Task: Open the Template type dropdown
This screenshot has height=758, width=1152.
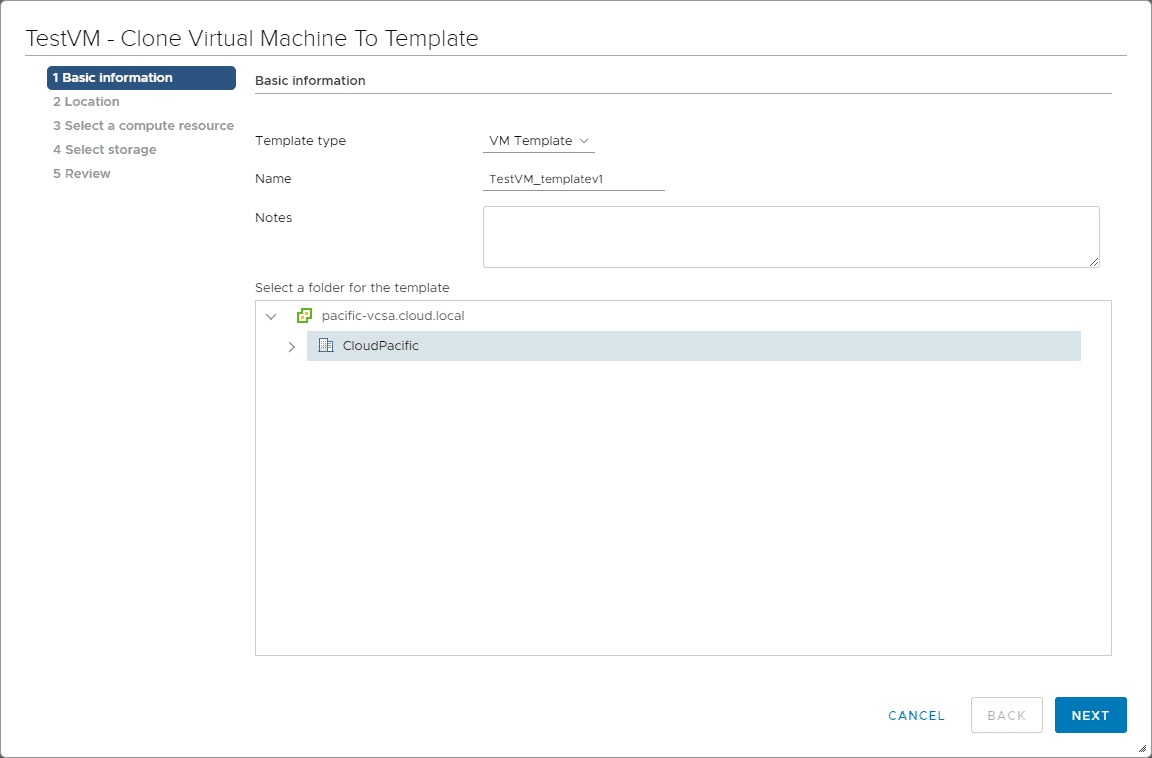Action: [538, 141]
